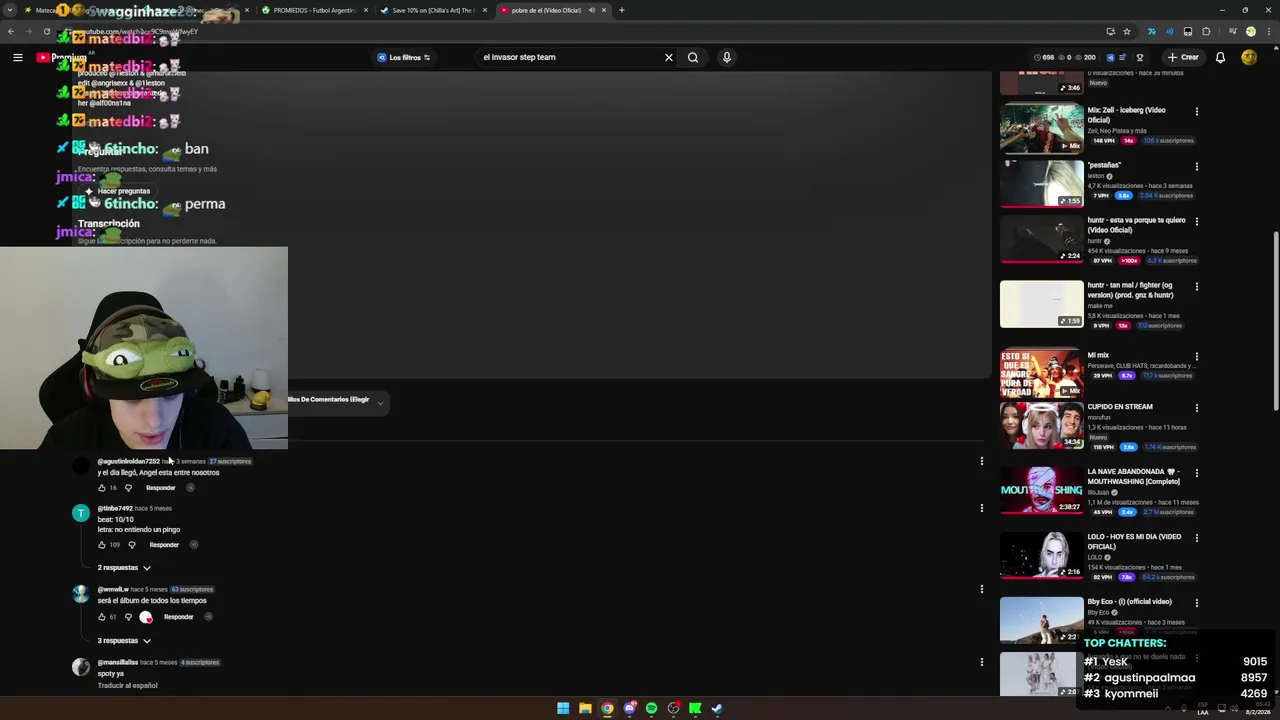Reply to @wmwlLw's comment
The image size is (1280, 720).
[178, 617]
